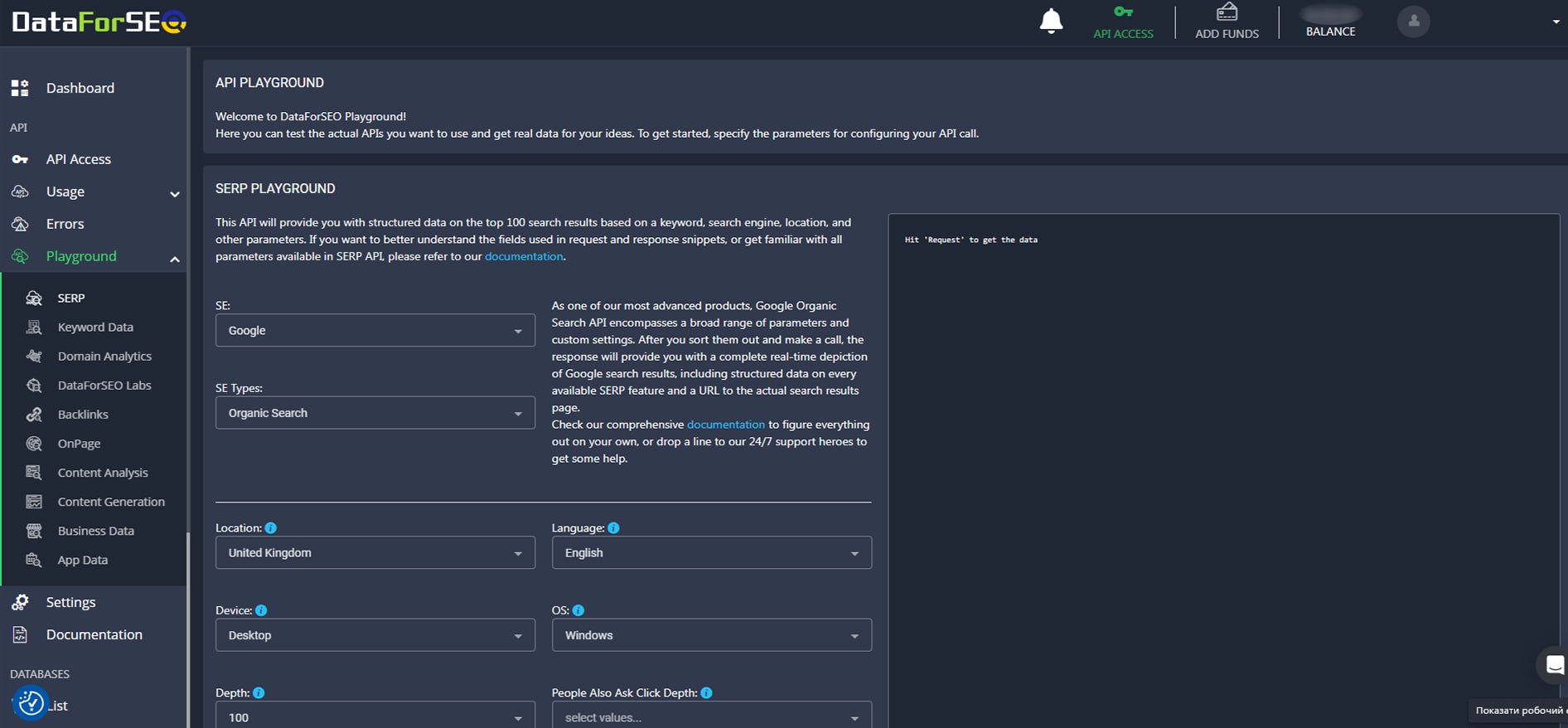
Task: Click the Dashboard grid icon in the sidebar
Action: [20, 88]
